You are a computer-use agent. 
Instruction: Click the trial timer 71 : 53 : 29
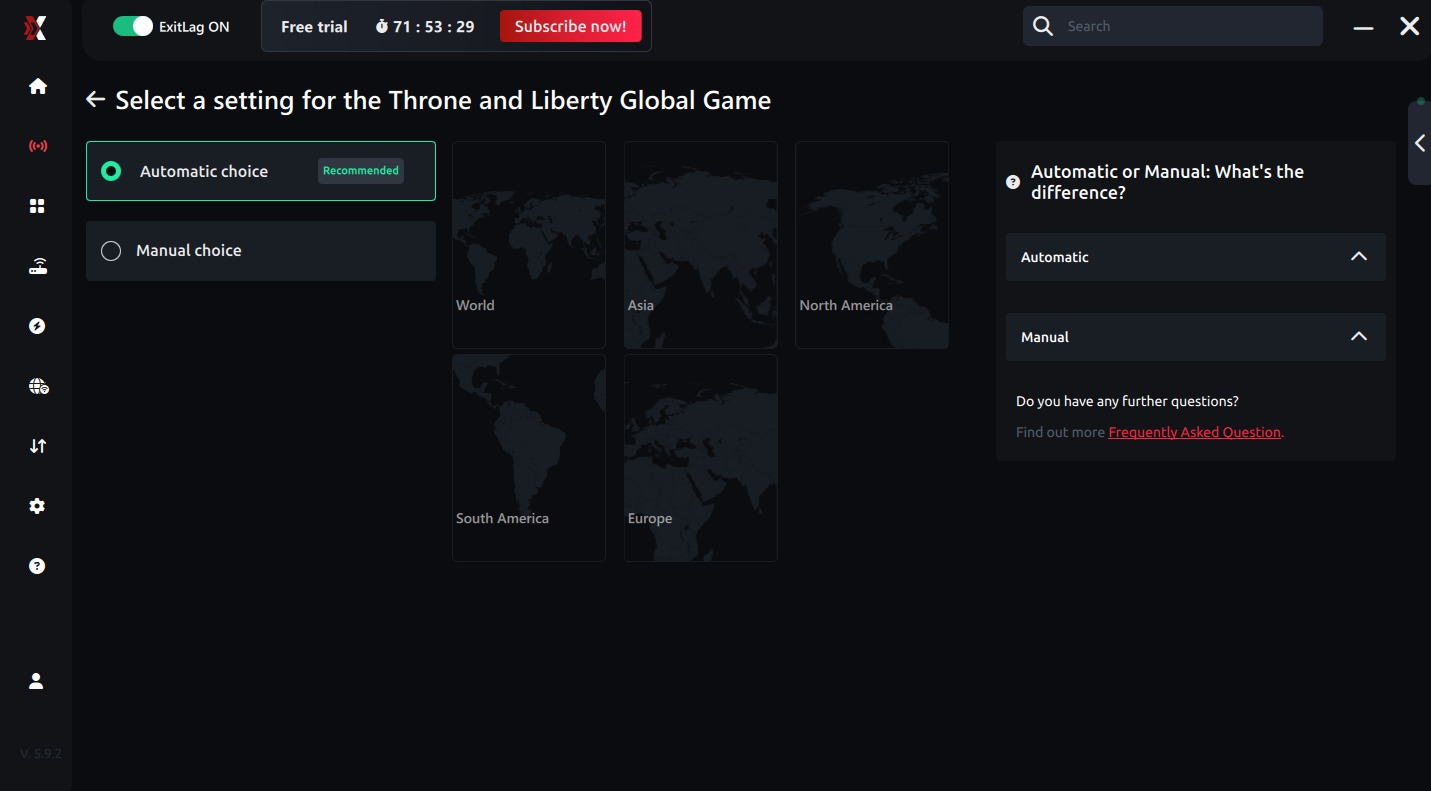[x=434, y=27]
